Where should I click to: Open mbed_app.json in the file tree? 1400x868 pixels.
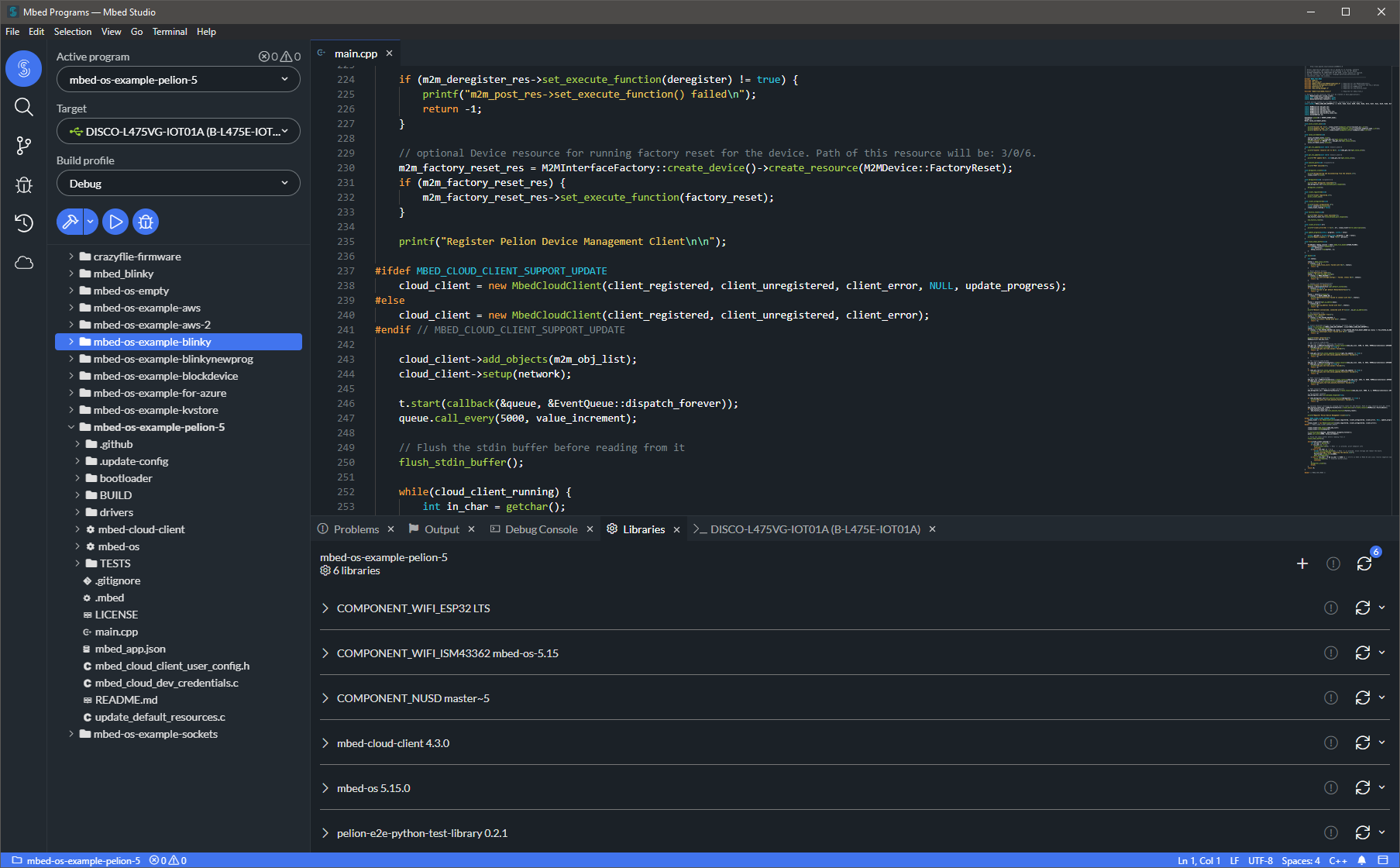(130, 649)
